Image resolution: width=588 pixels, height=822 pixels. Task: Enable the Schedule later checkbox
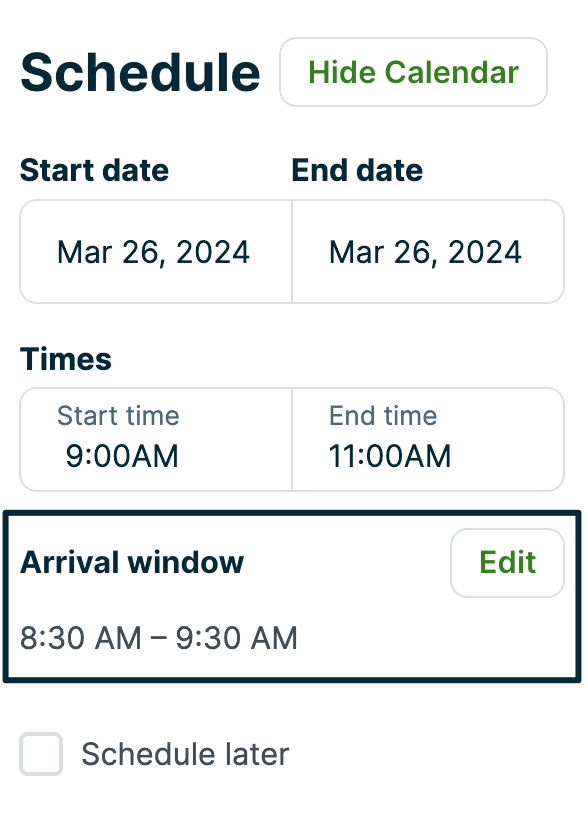41,755
